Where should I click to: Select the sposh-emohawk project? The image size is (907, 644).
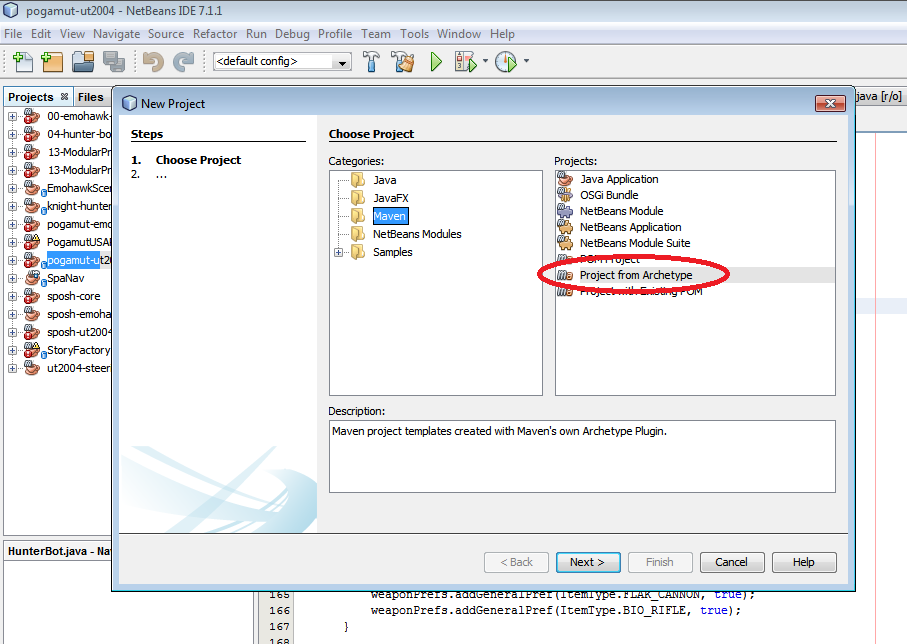(x=79, y=314)
